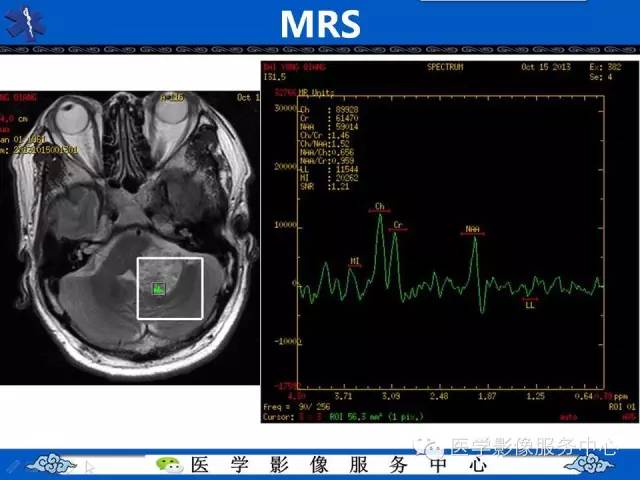The height and width of the screenshot is (480, 640).
Task: Click the SPECTRUM heading
Action: click(x=445, y=67)
